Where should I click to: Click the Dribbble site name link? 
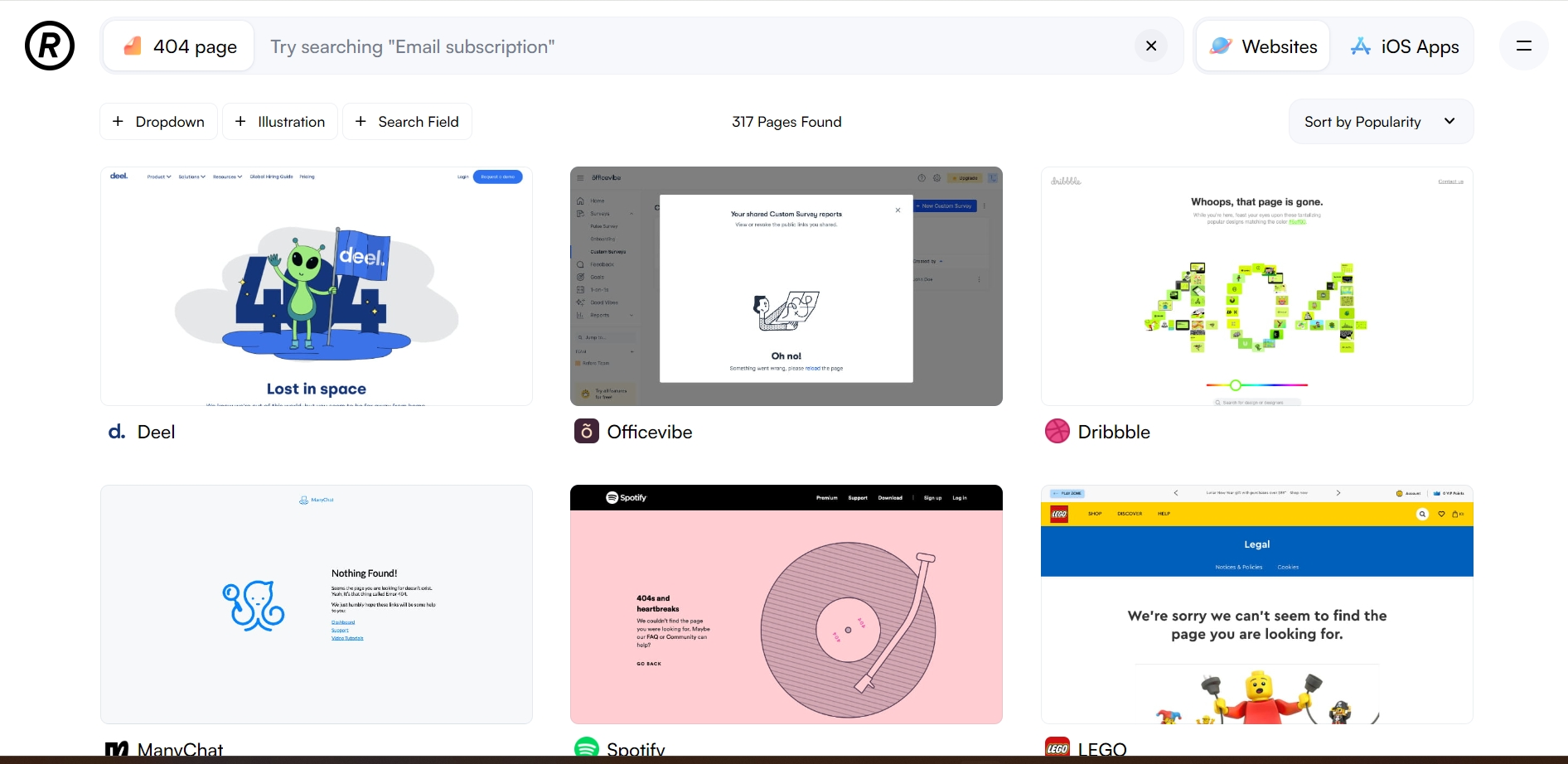[x=1114, y=433]
